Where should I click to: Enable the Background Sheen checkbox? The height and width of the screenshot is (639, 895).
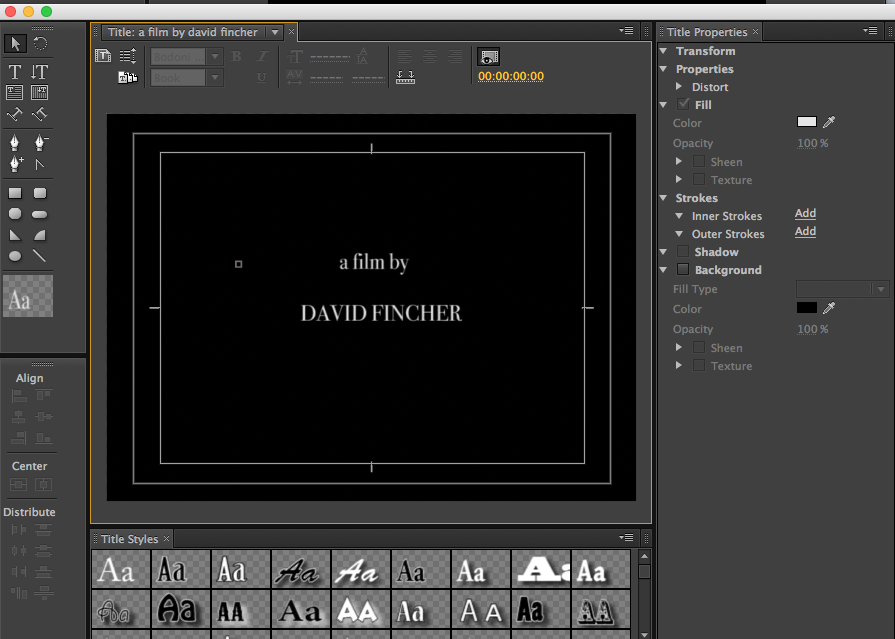click(699, 347)
